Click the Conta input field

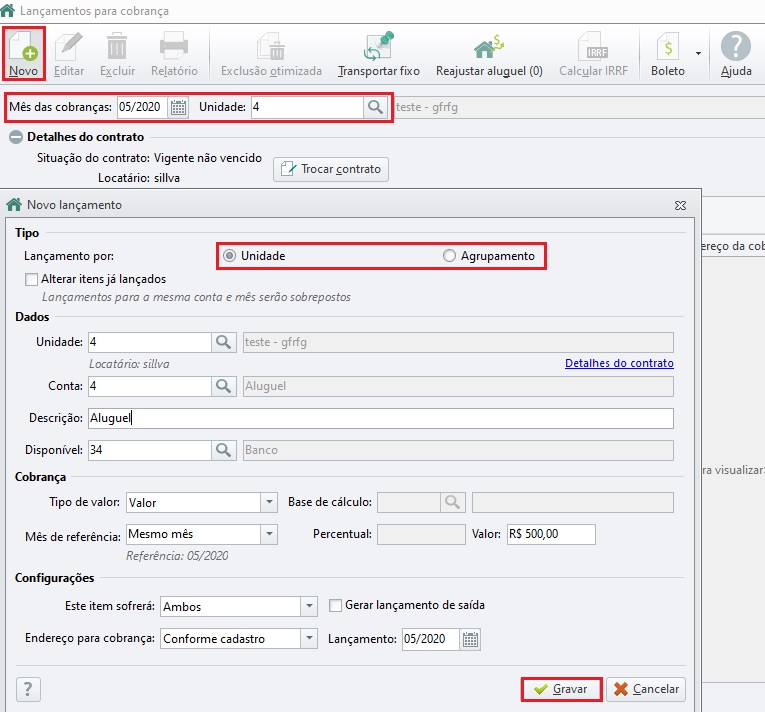[x=150, y=386]
